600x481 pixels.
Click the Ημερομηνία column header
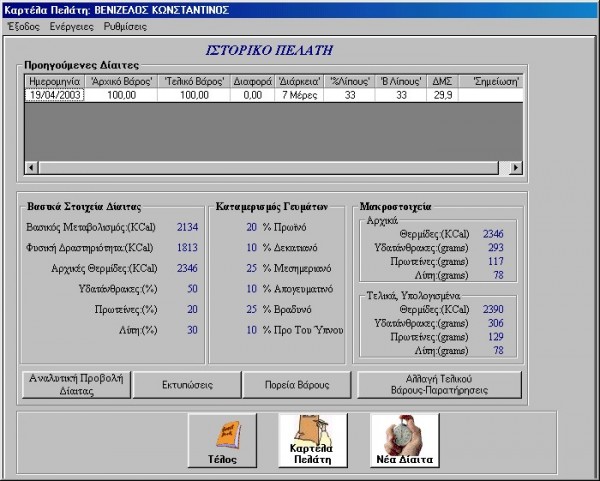click(x=55, y=80)
